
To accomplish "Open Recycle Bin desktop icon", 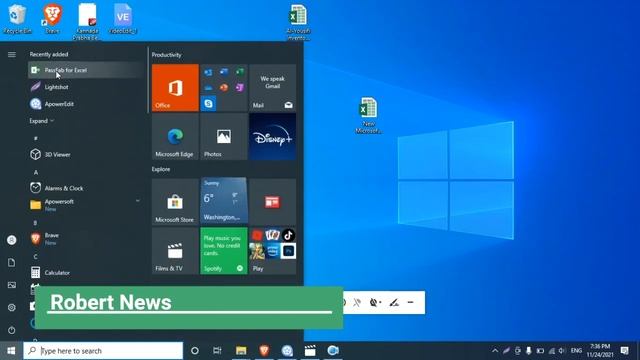I will (17, 19).
